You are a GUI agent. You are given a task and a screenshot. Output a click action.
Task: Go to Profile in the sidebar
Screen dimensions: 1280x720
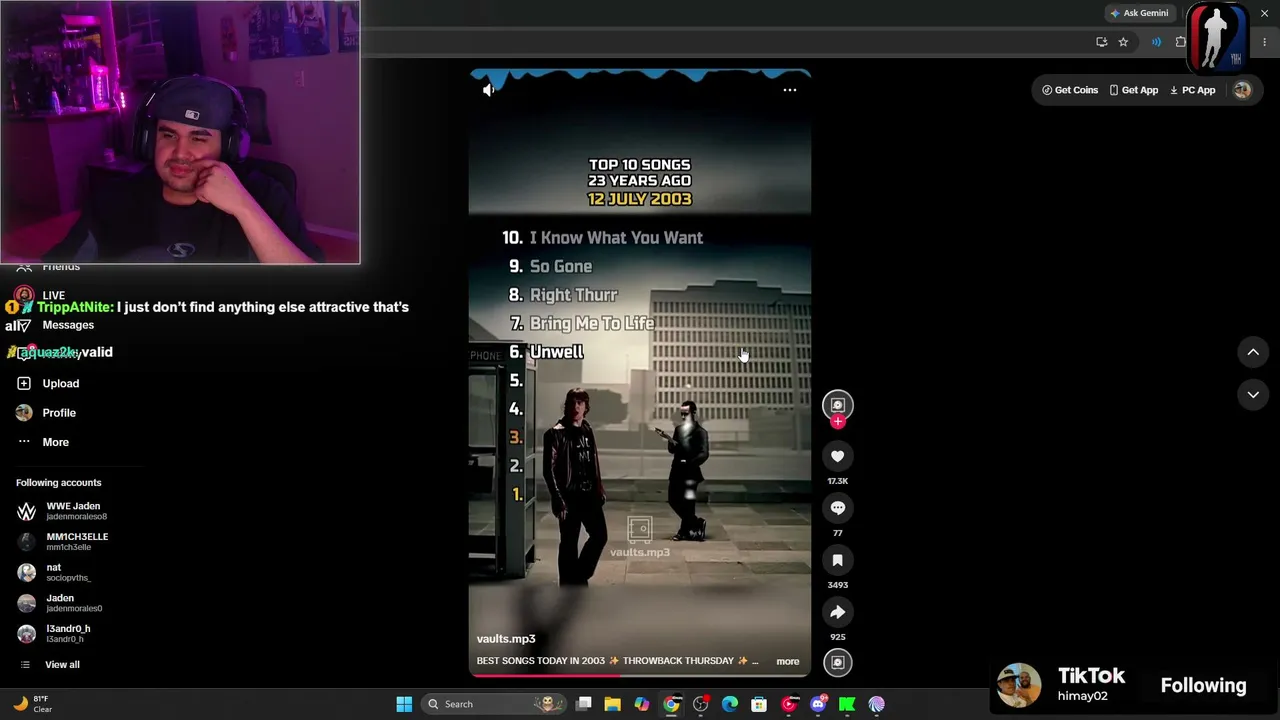(46, 413)
